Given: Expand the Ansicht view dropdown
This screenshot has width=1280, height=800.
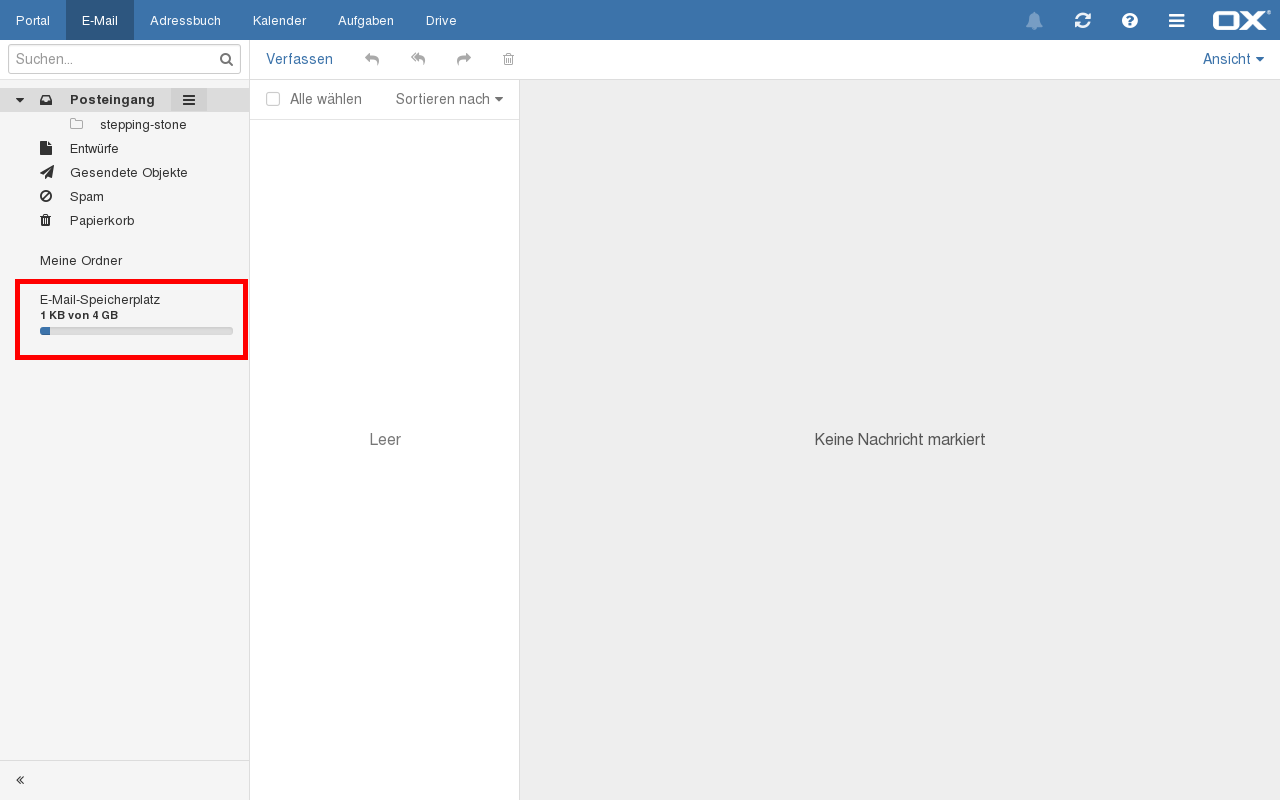Looking at the screenshot, I should [x=1233, y=60].
